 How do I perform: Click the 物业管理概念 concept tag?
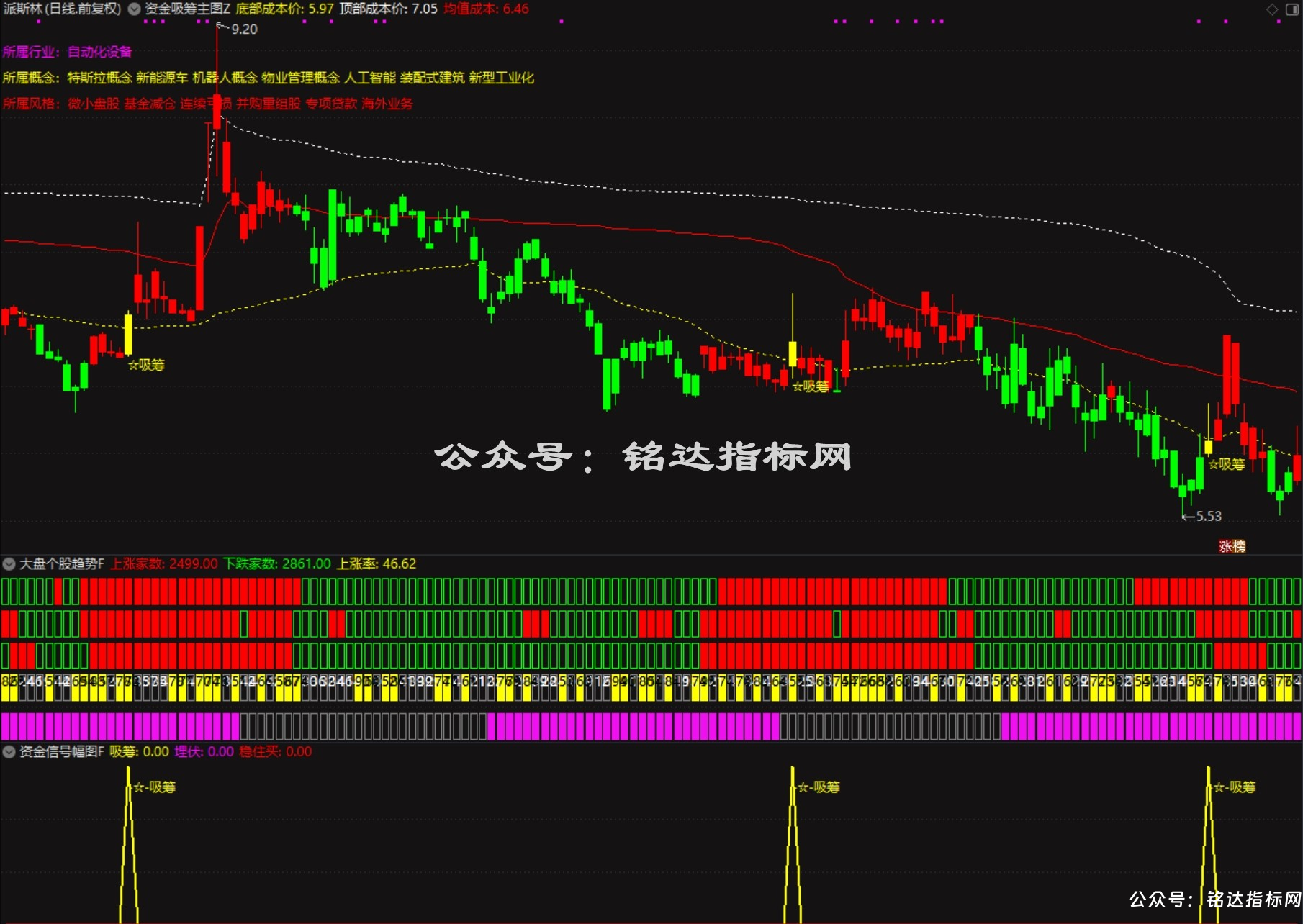(300, 78)
